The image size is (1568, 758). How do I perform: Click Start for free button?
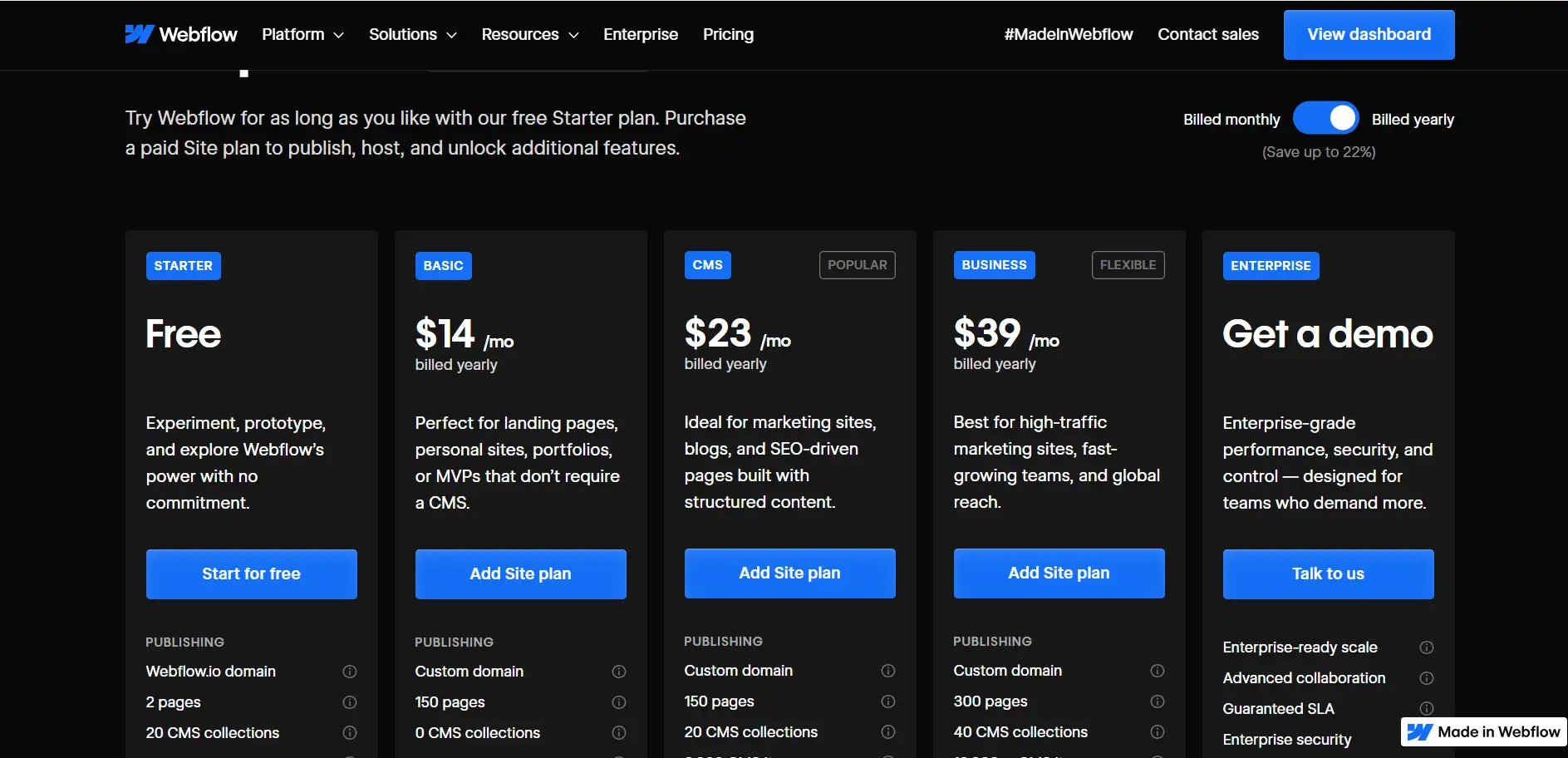[252, 574]
